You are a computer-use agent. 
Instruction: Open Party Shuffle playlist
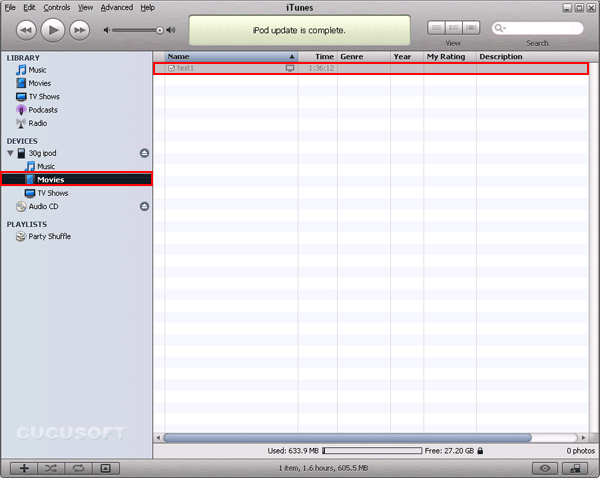49,237
